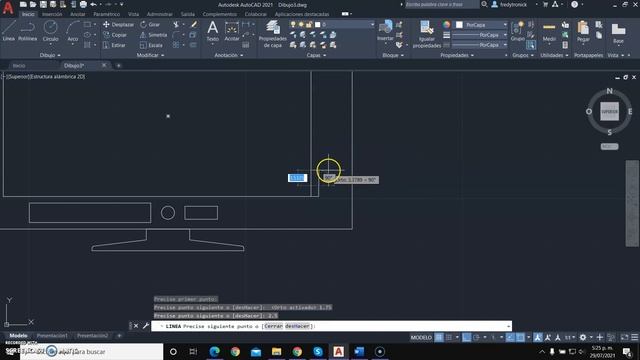Viewport: 640px width, 360px height.
Task: Toggle polar tracking in status bar
Action: (x=476, y=337)
